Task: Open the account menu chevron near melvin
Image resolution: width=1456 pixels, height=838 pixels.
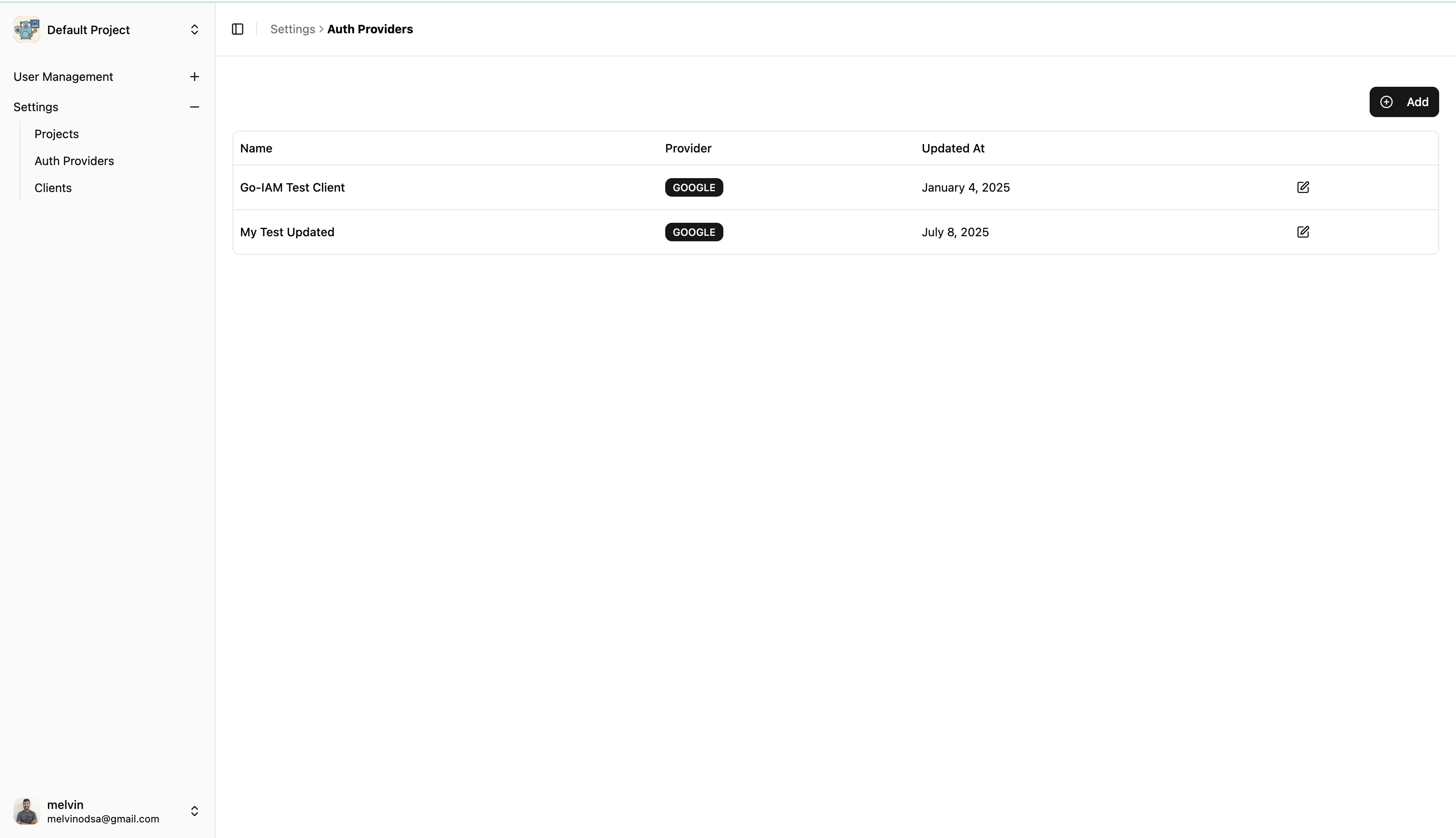Action: coord(194,811)
